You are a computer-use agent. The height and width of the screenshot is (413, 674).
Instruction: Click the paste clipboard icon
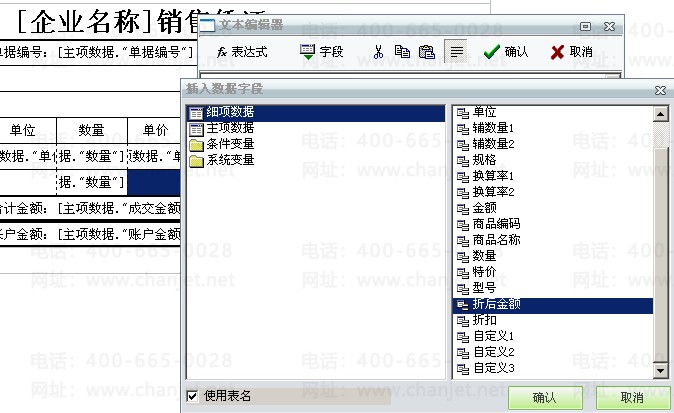[427, 51]
